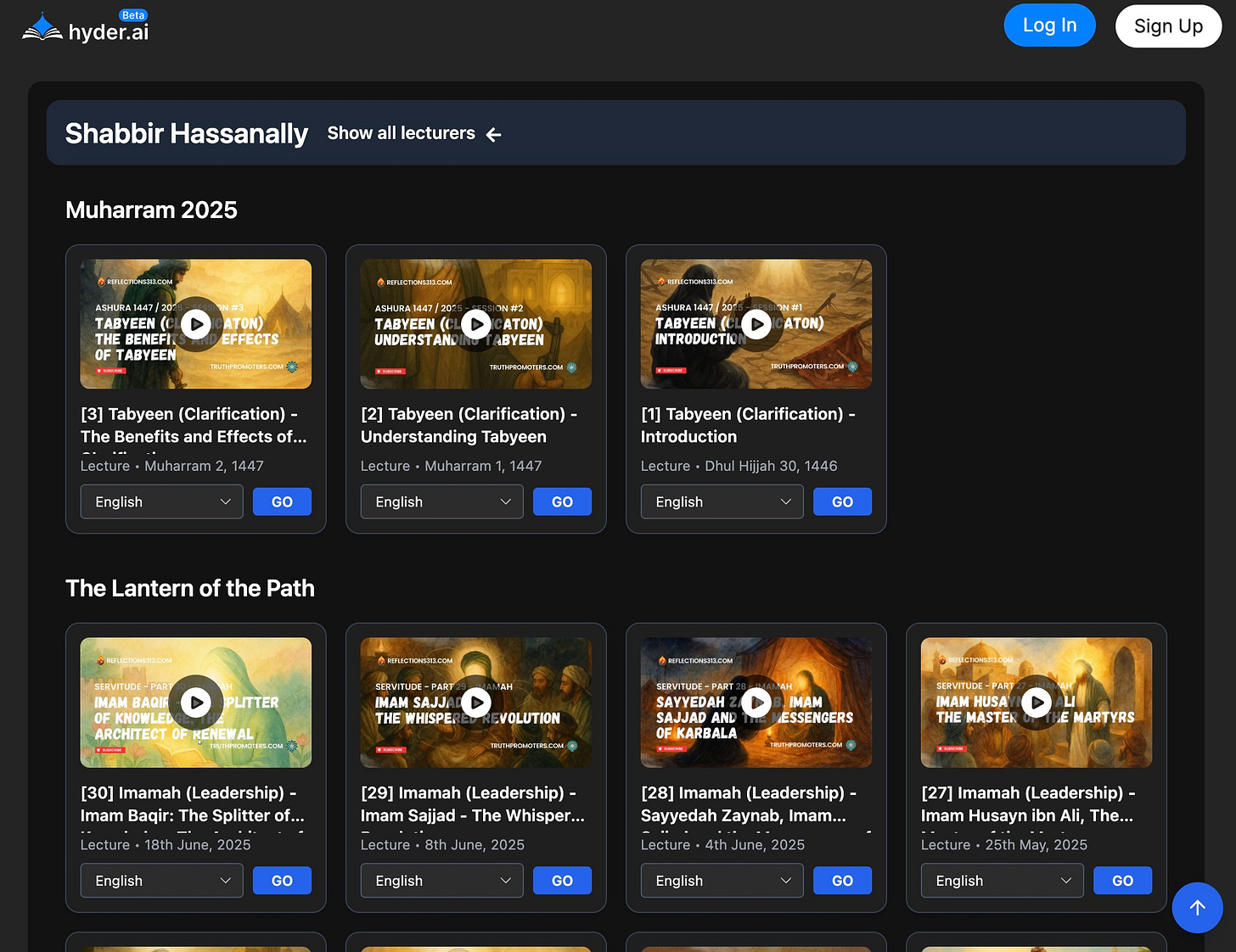This screenshot has height=952, width=1236.
Task: Open language dropdown for [2] Understanding Tabyeen
Action: [442, 501]
